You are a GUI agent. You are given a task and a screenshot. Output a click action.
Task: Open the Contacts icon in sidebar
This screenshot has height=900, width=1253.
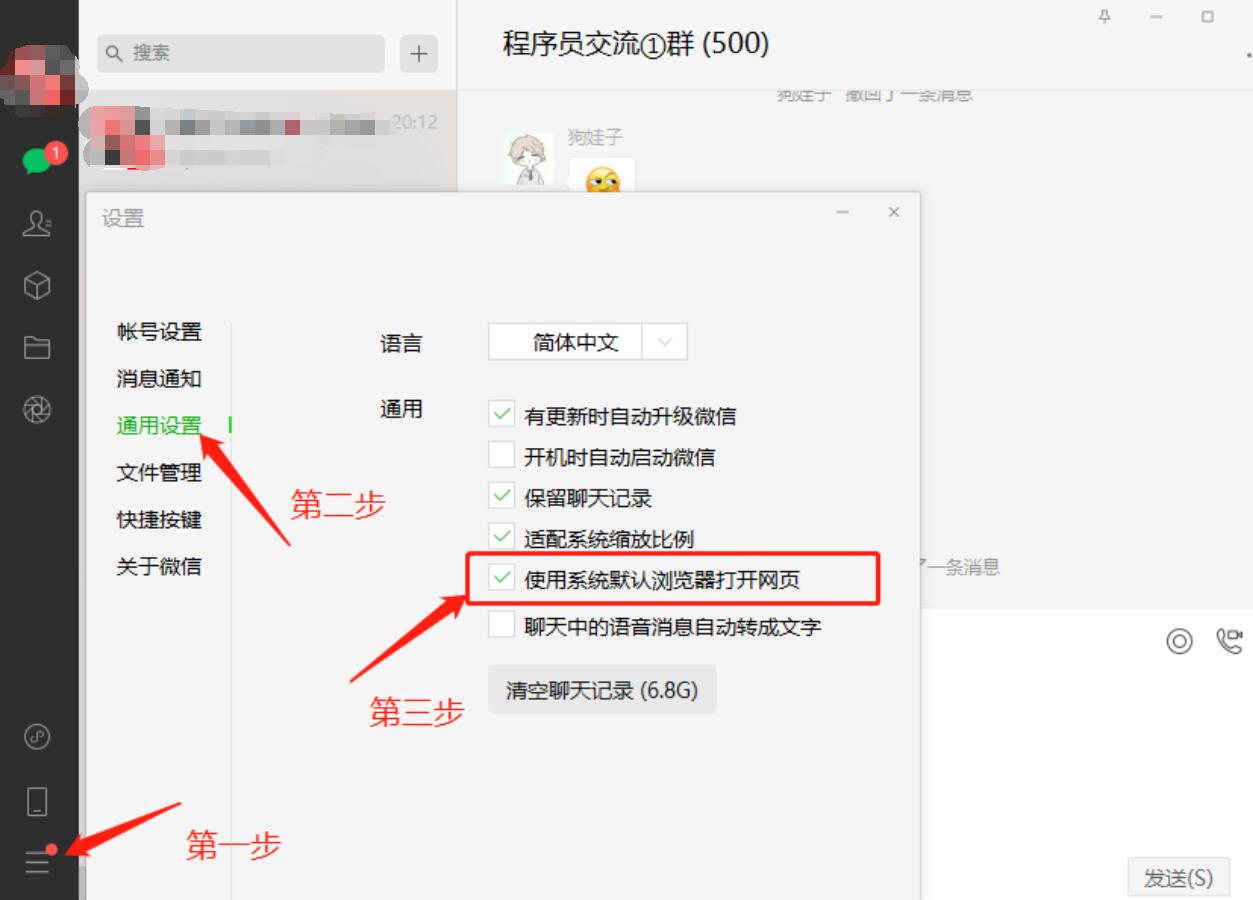37,223
